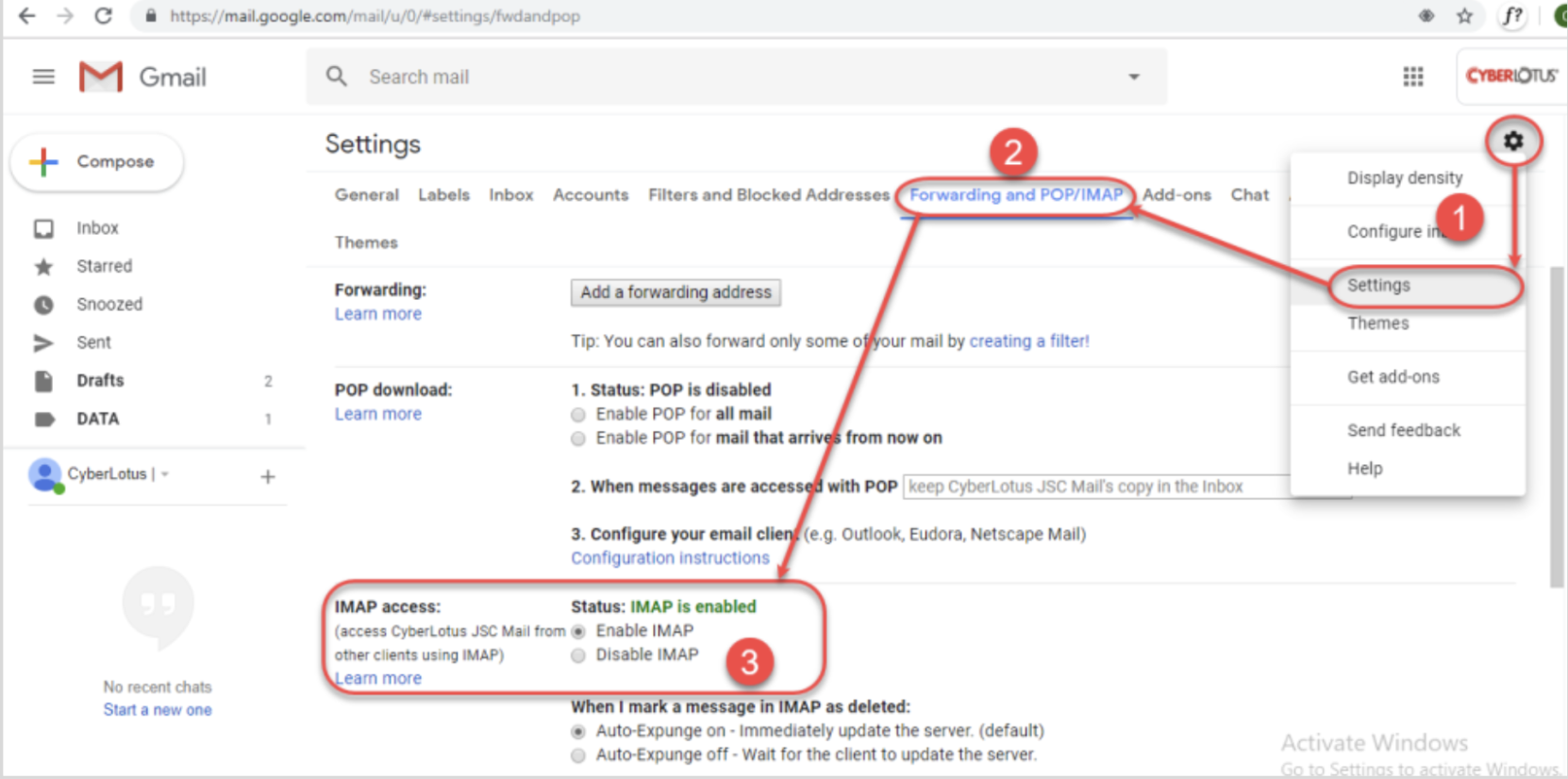Click Add a forwarding address button
The height and width of the screenshot is (779, 1568).
pyautogui.click(x=676, y=292)
